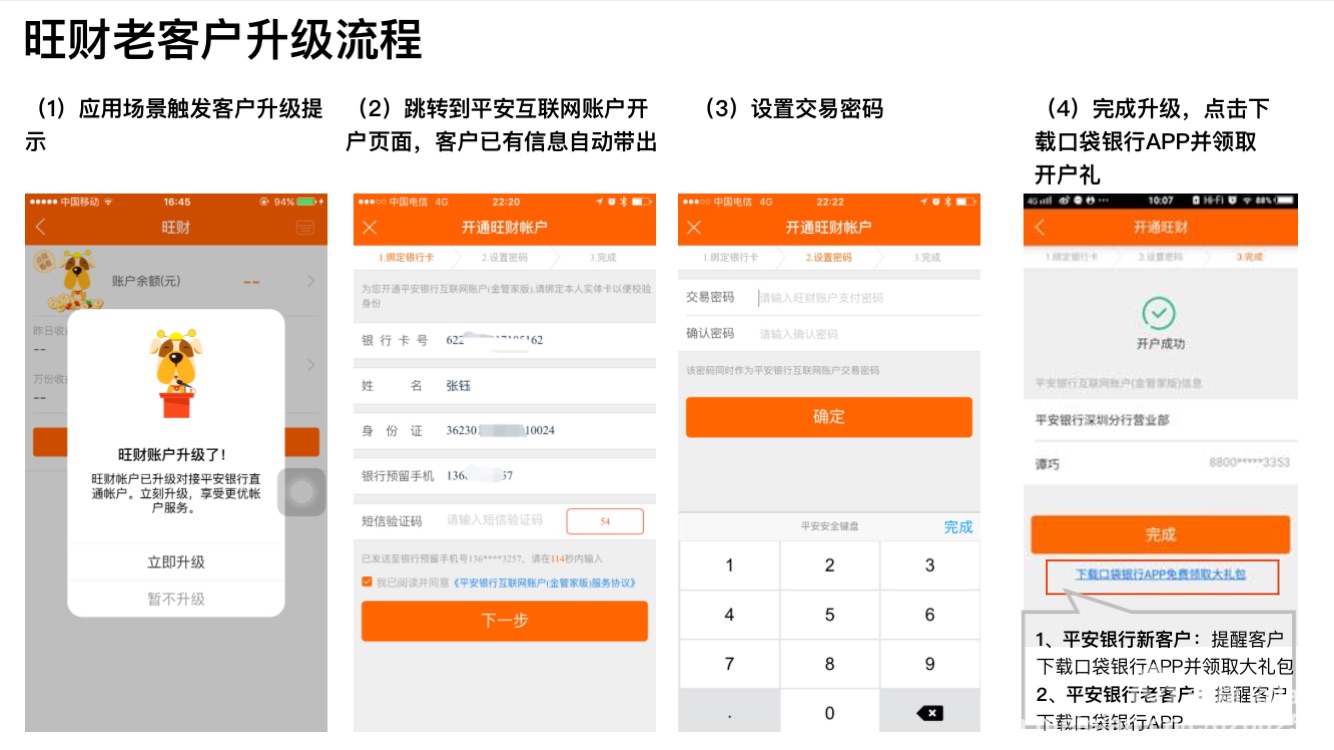The width and height of the screenshot is (1334, 750).
Task: Tap 完成 above the secure keyboard
Action: pos(957,527)
